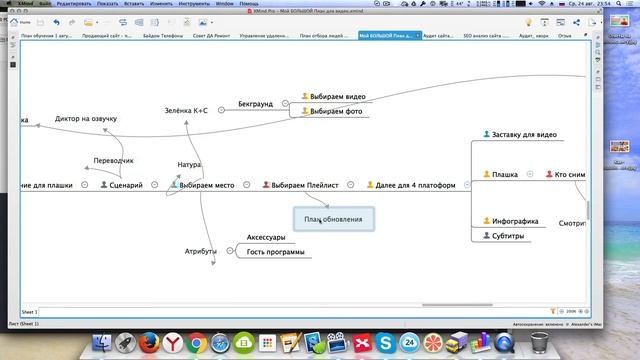Open the dropdown arrow beside the image icon

click(x=211, y=23)
